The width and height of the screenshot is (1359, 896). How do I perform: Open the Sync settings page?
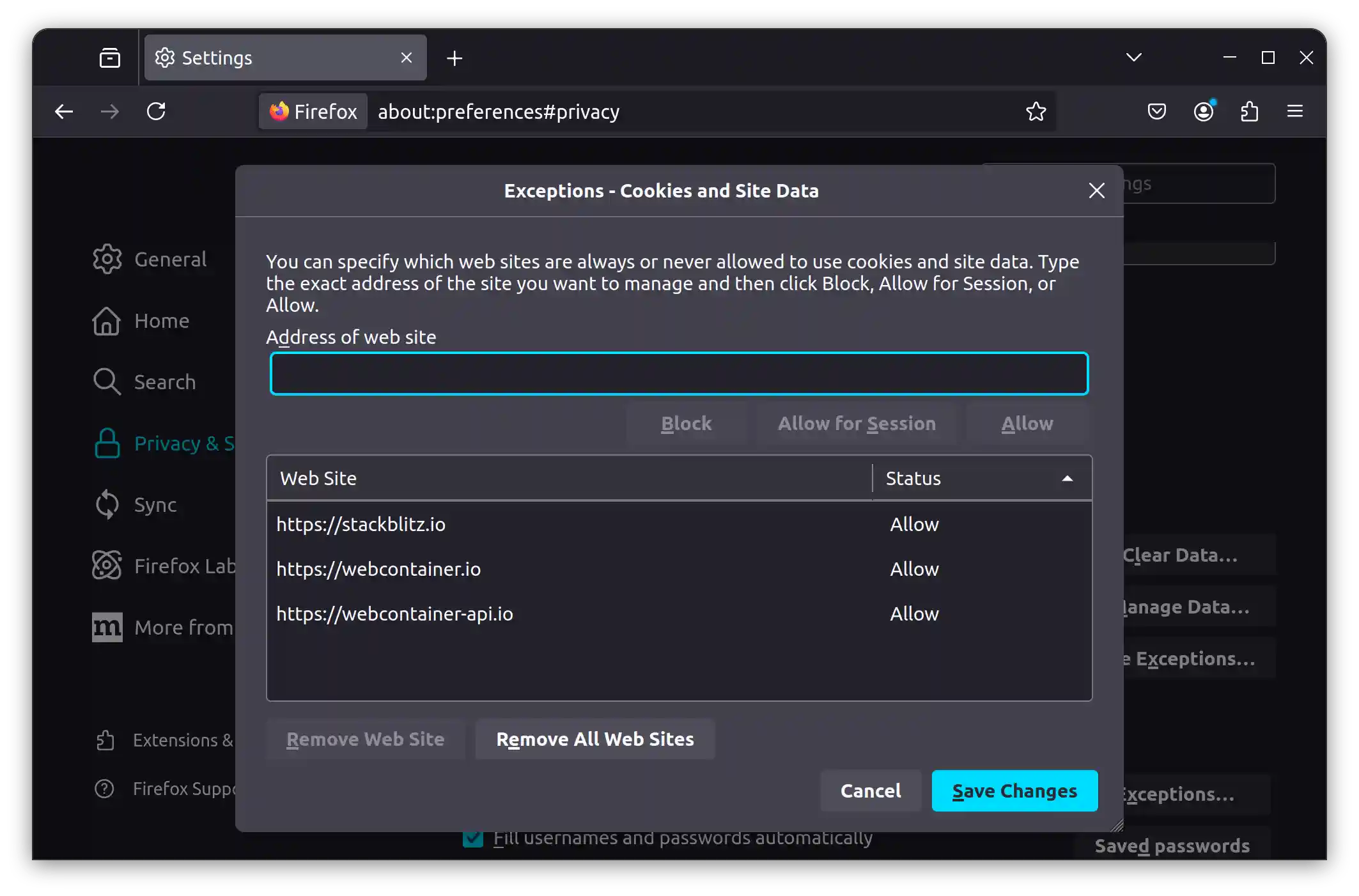[154, 505]
